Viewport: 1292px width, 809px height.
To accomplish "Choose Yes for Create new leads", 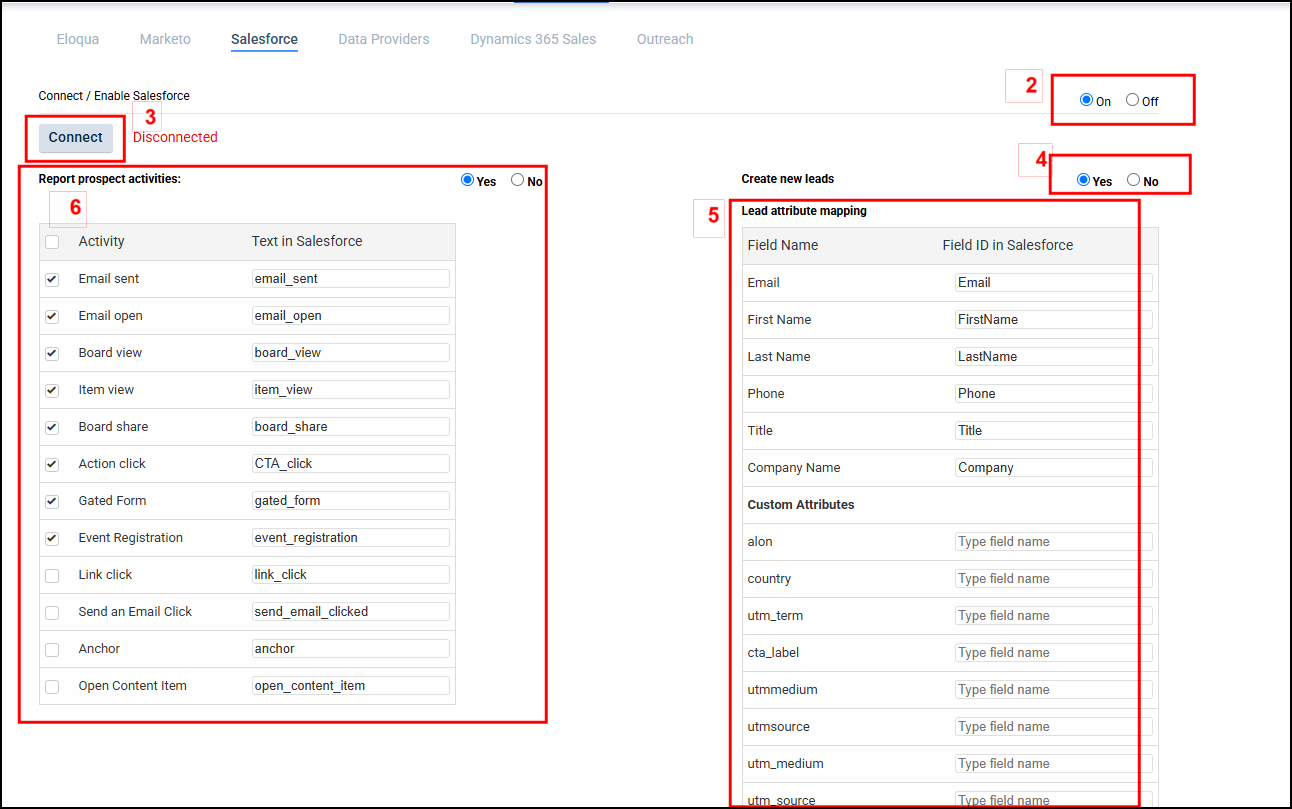I will (x=1083, y=180).
